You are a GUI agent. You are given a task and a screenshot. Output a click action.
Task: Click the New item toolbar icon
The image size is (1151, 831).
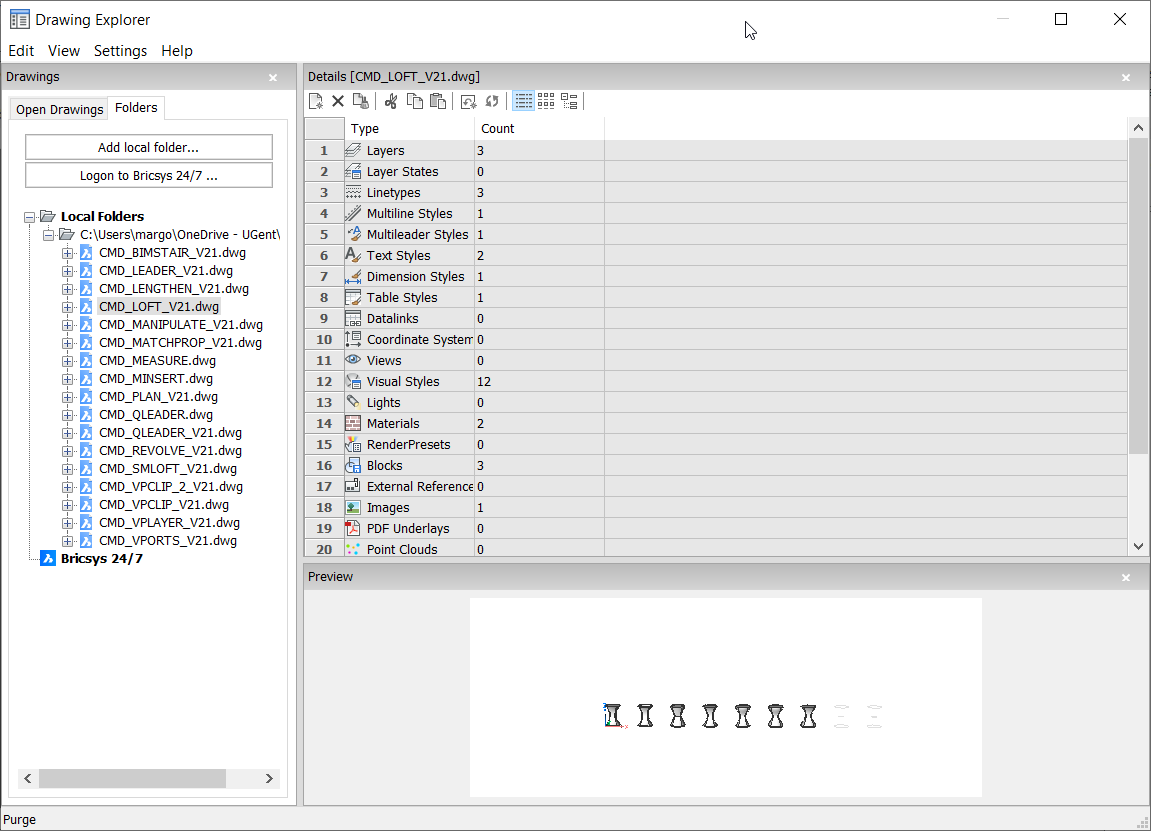point(315,101)
